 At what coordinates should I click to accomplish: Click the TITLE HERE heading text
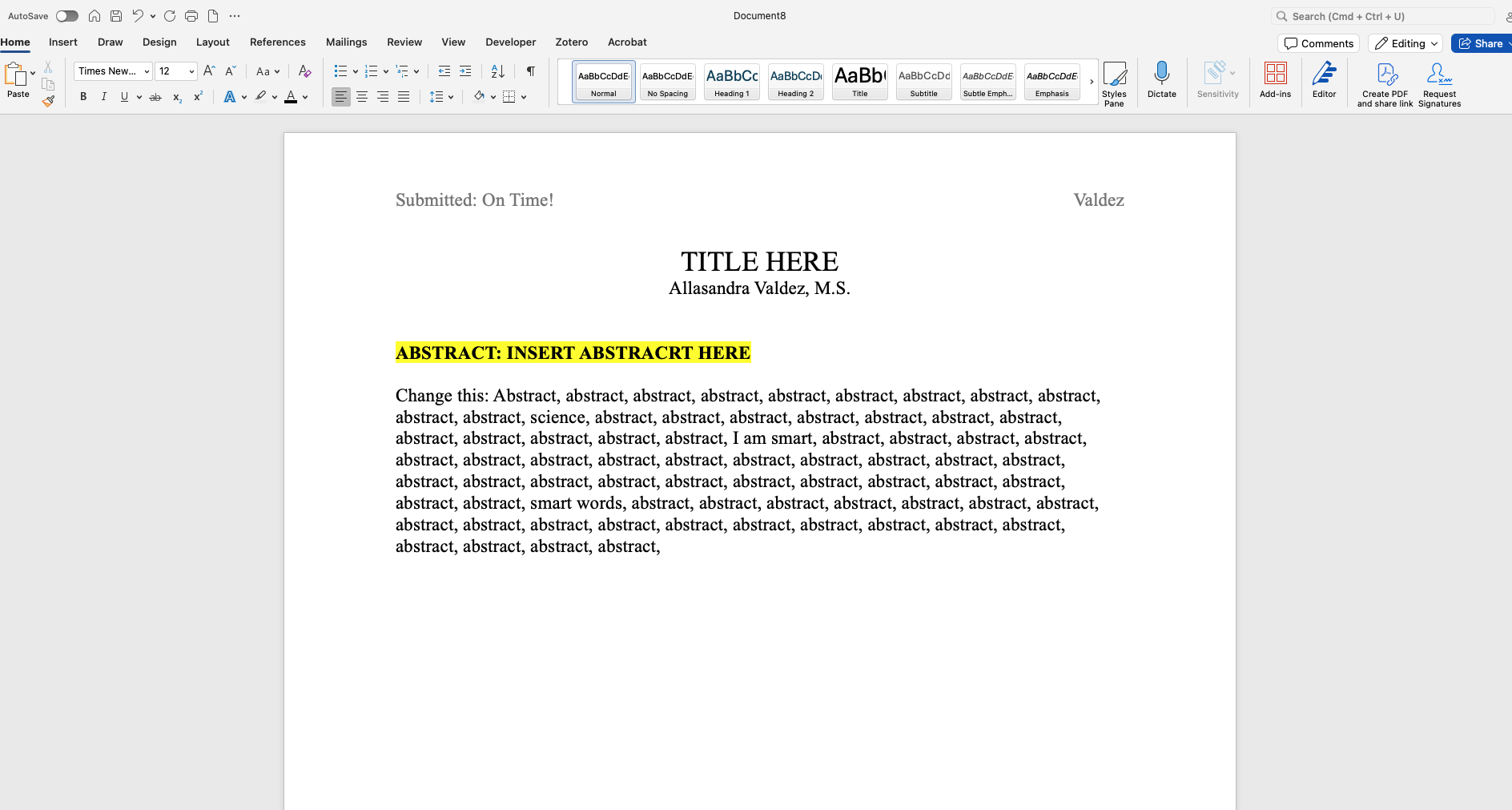[759, 262]
